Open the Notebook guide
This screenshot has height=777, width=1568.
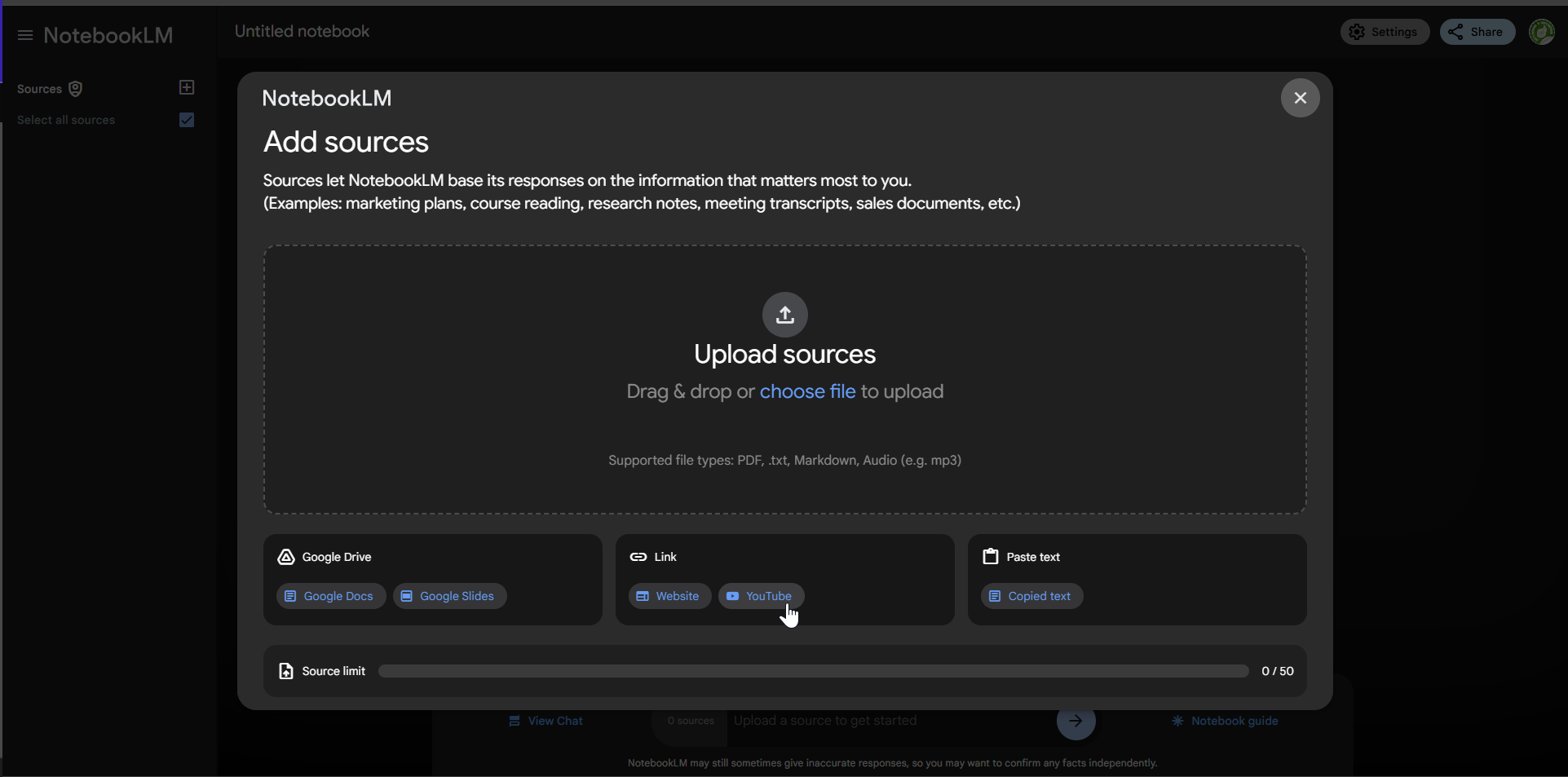pos(1225,721)
